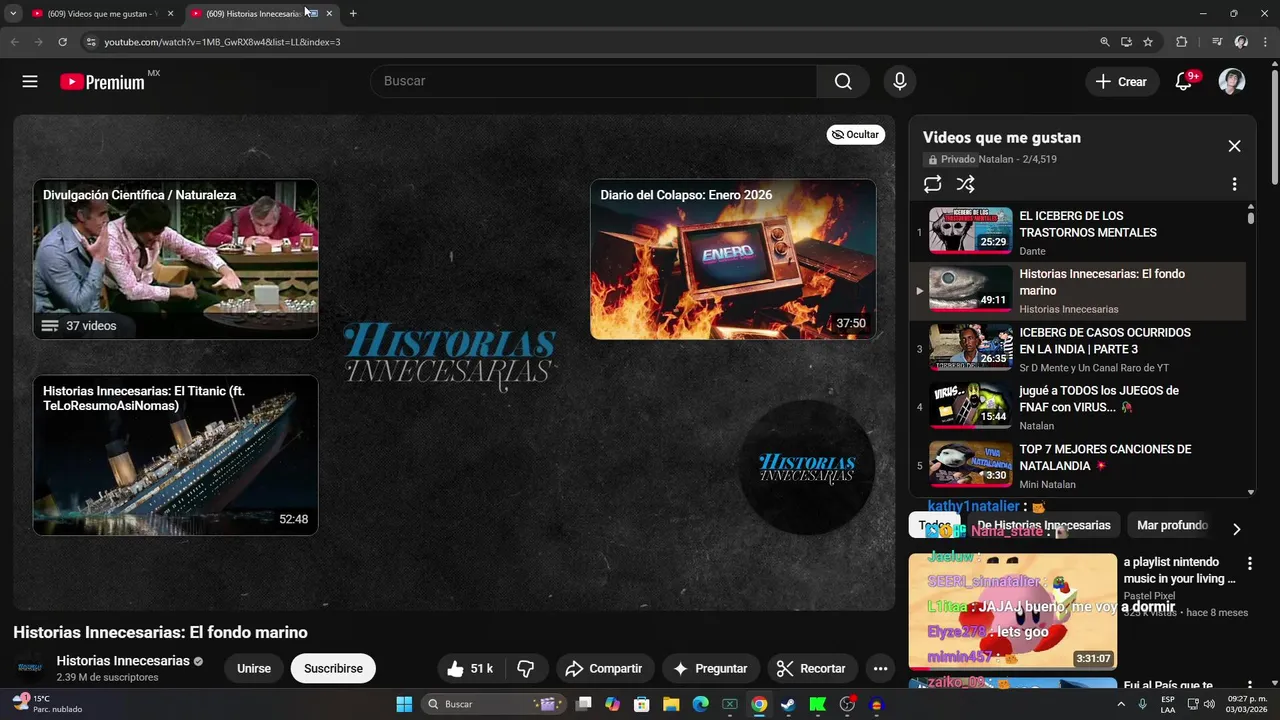
Task: Like the video (51 k)
Action: click(470, 669)
